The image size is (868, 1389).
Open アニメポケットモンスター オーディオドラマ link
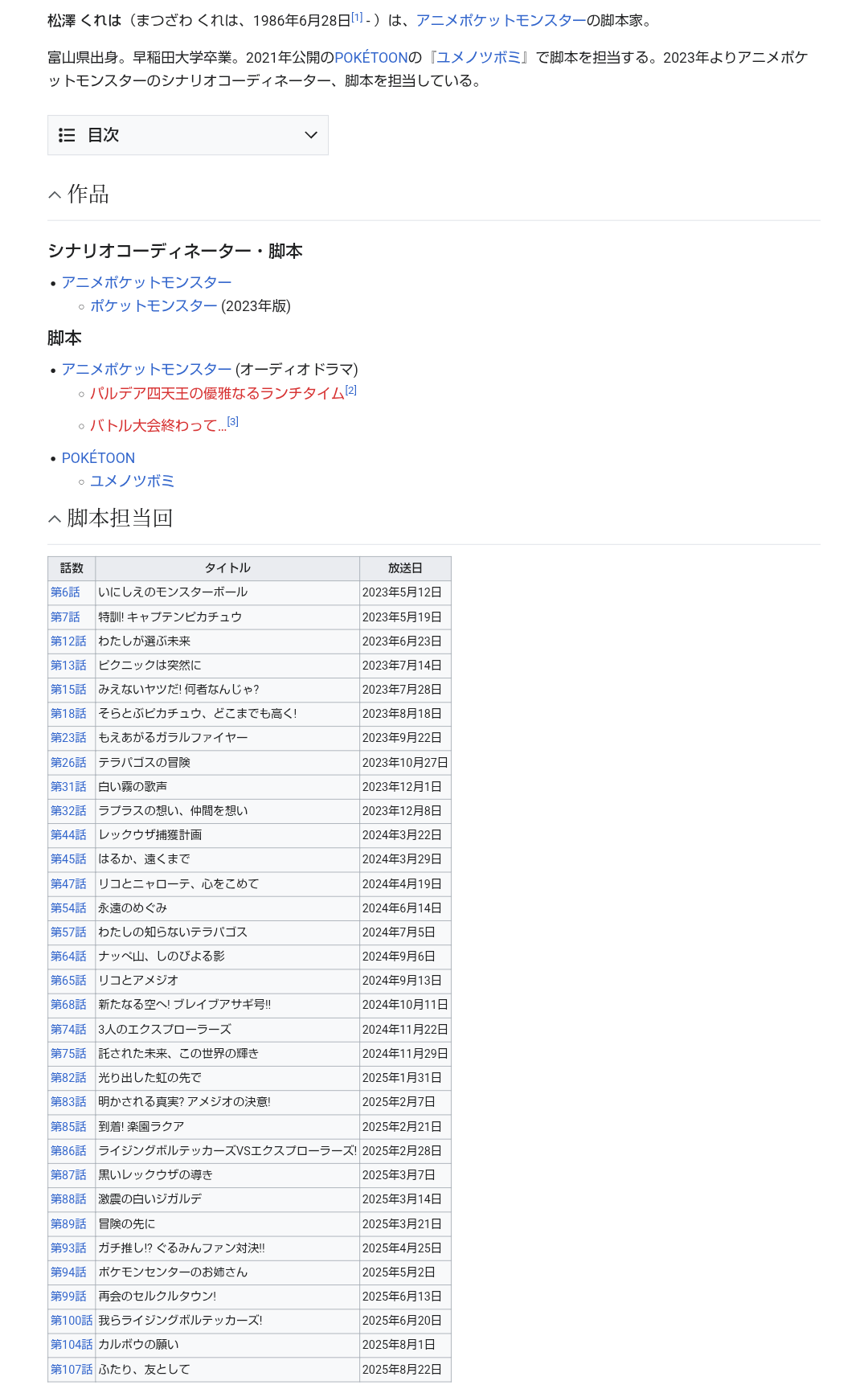coord(146,370)
